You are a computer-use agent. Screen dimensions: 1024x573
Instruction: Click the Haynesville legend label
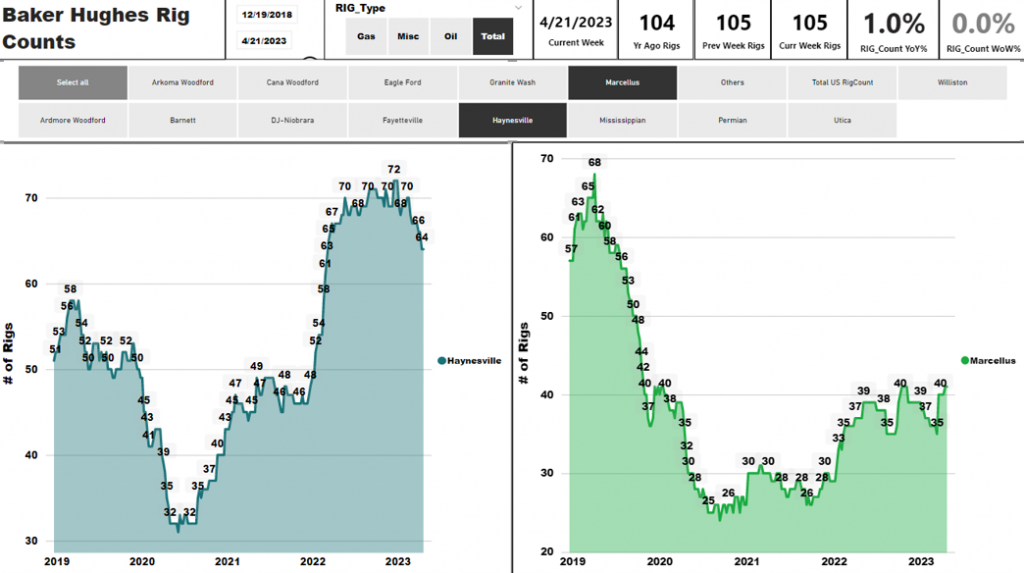[474, 361]
